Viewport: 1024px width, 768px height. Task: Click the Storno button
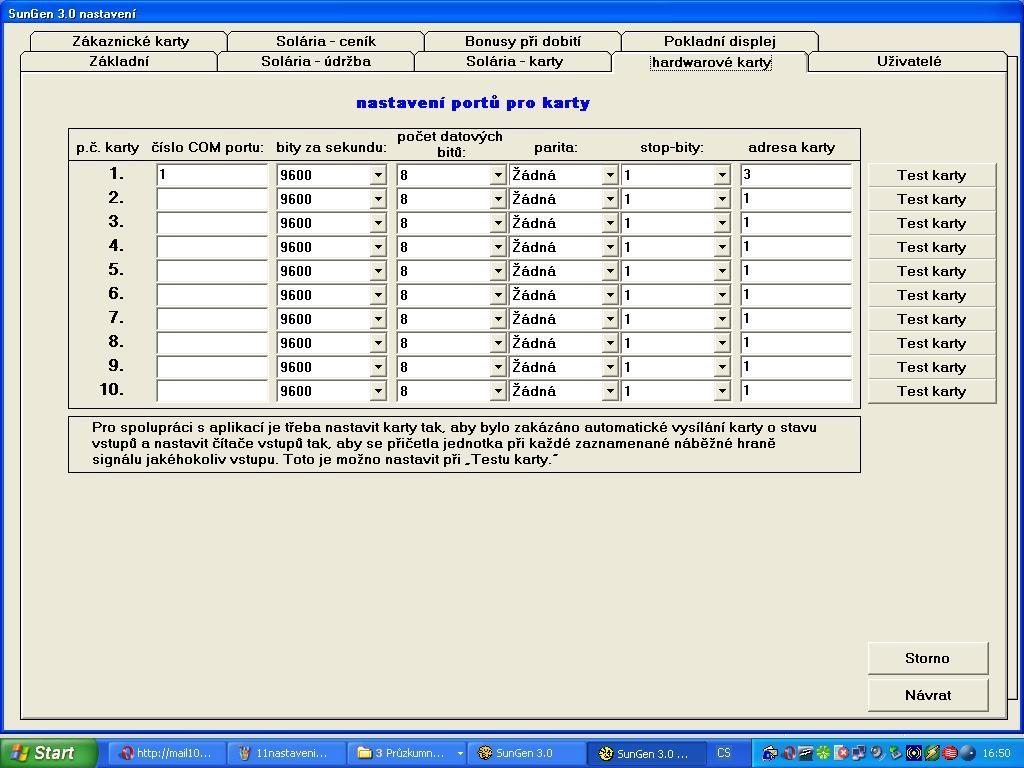pyautogui.click(x=927, y=658)
